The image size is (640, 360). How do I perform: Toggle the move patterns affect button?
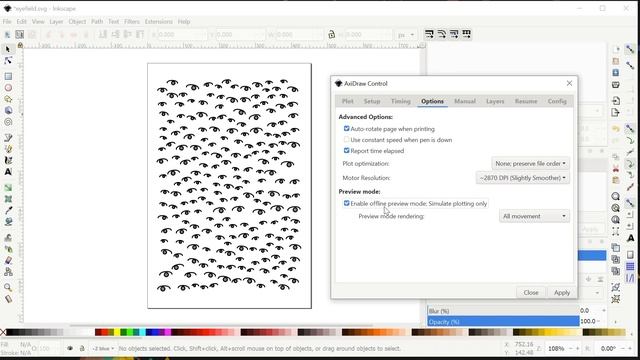tap(467, 34)
